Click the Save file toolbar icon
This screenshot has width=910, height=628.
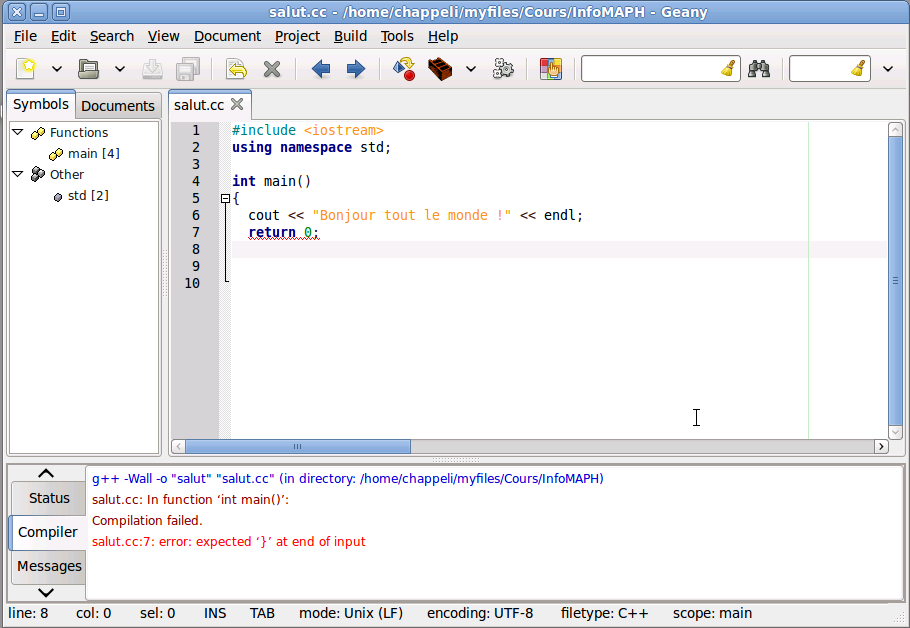(x=153, y=69)
